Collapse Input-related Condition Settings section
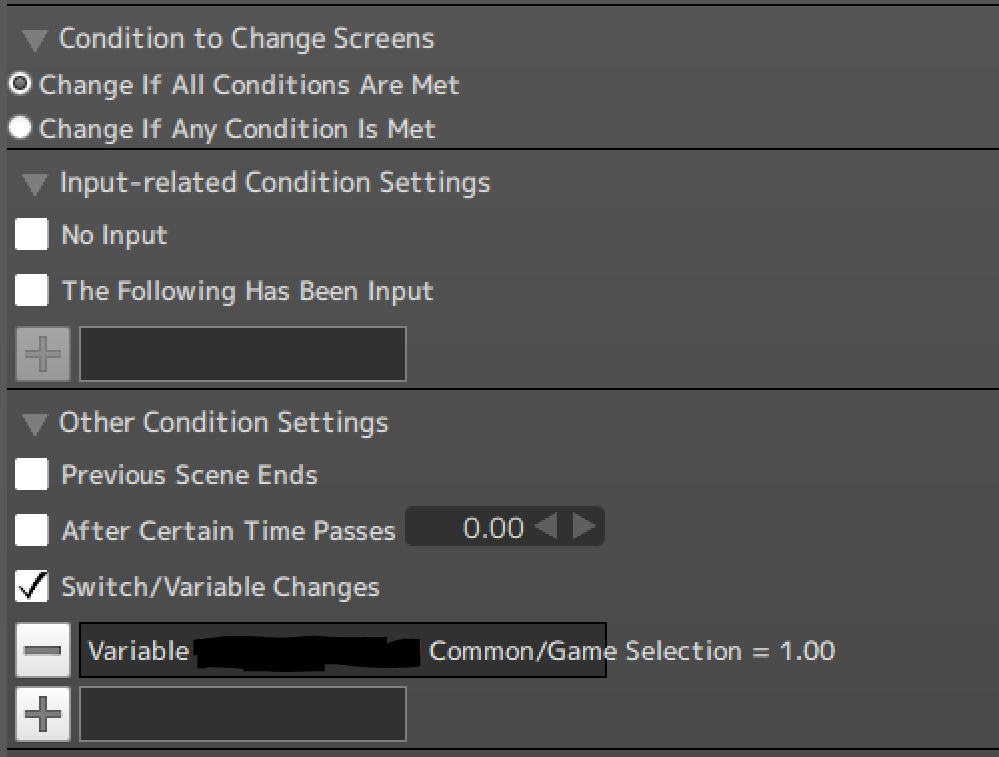Viewport: 999px width, 757px height. tap(35, 184)
